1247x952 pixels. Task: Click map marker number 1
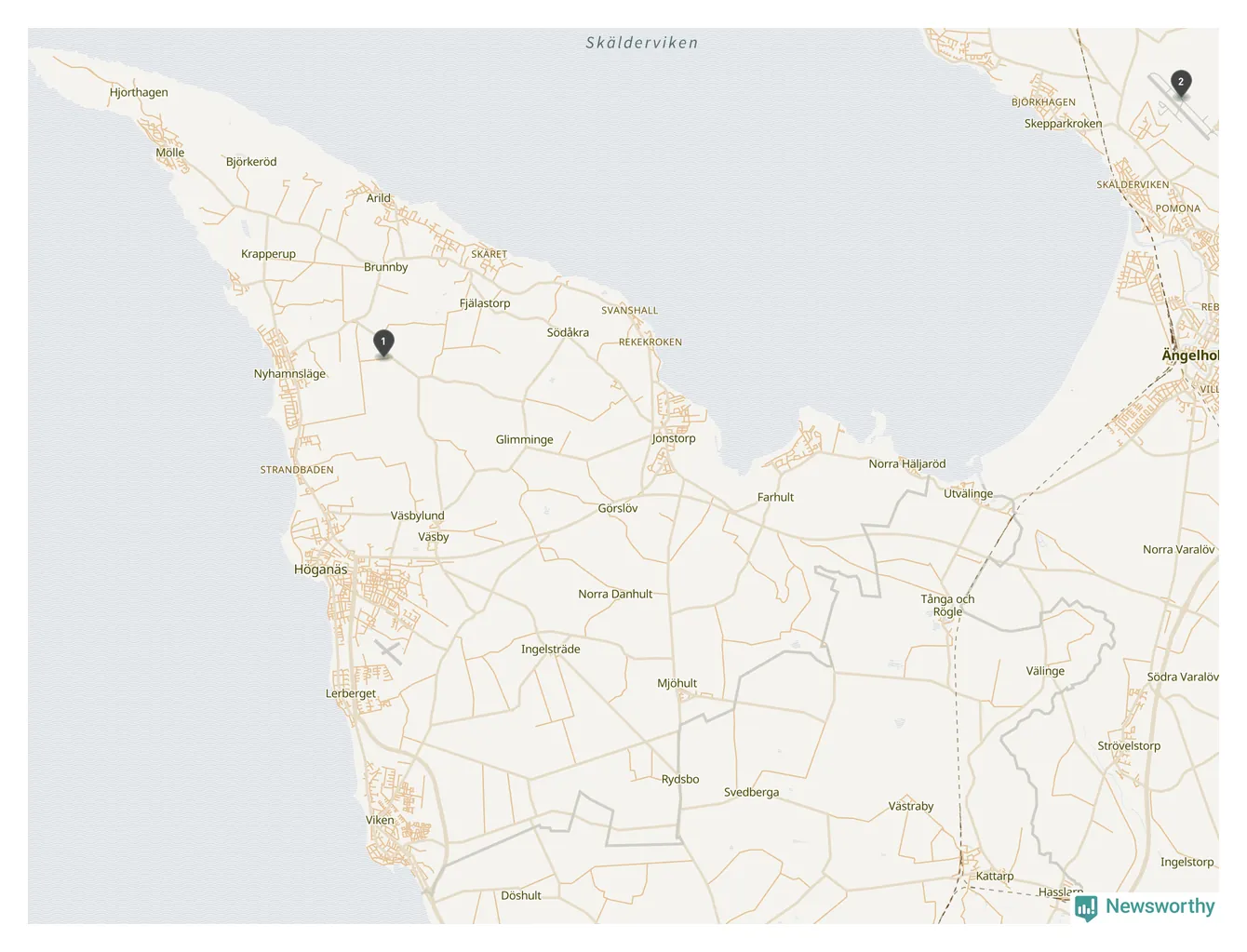click(382, 343)
